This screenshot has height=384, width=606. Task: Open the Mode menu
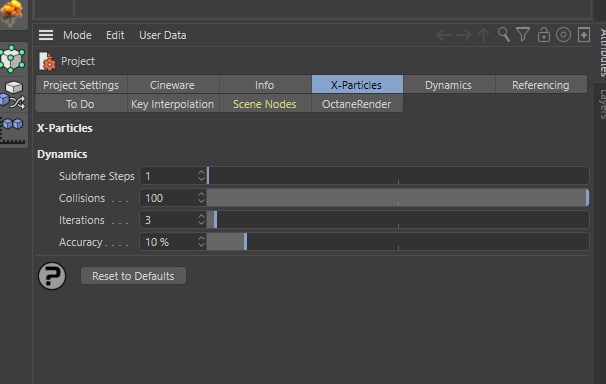click(x=77, y=35)
